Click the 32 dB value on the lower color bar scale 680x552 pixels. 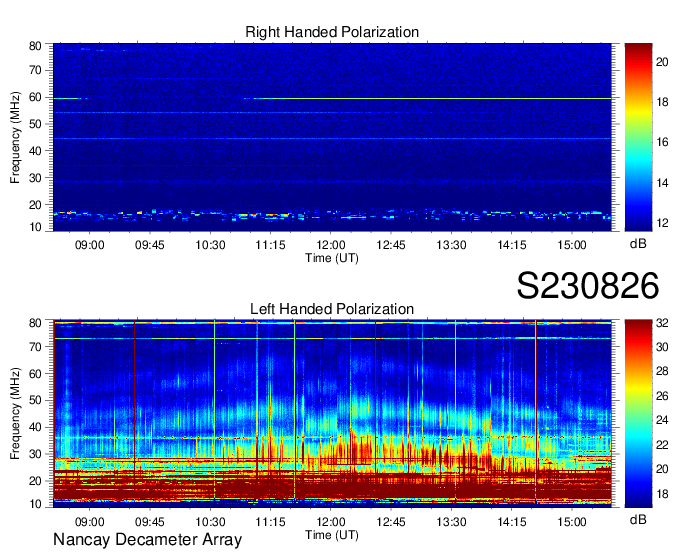[662, 323]
